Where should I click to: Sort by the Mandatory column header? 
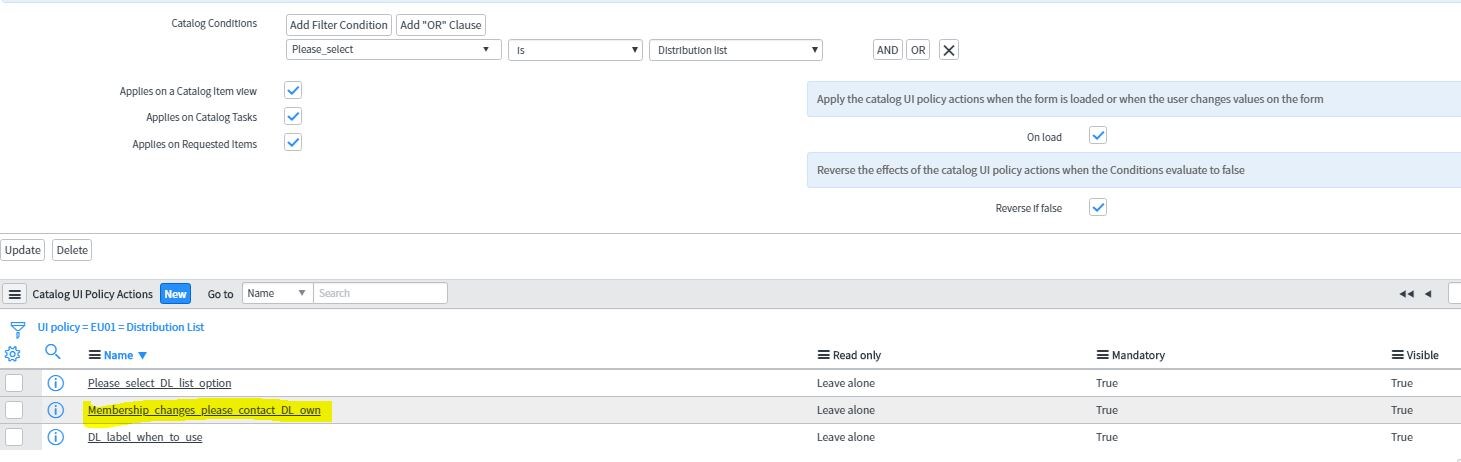click(x=1138, y=355)
